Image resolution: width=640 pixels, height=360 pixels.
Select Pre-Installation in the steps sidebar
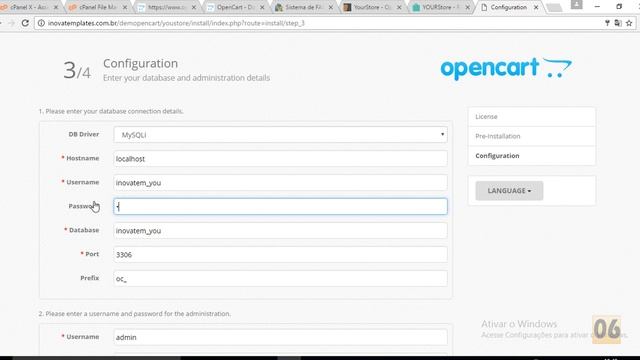tap(531, 136)
